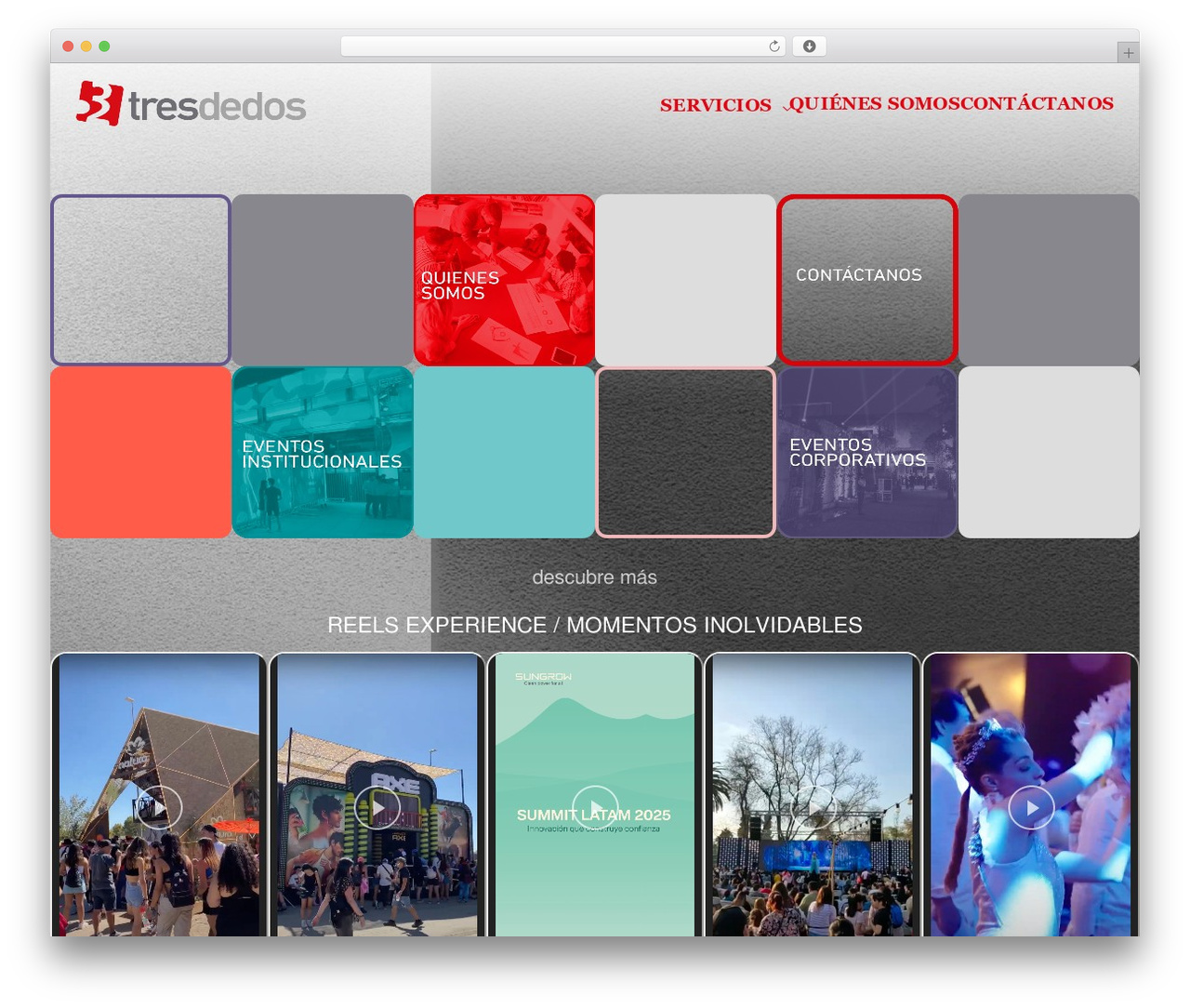This screenshot has width=1190, height=1008.
Task: Maximize window using green button
Action: (x=104, y=46)
